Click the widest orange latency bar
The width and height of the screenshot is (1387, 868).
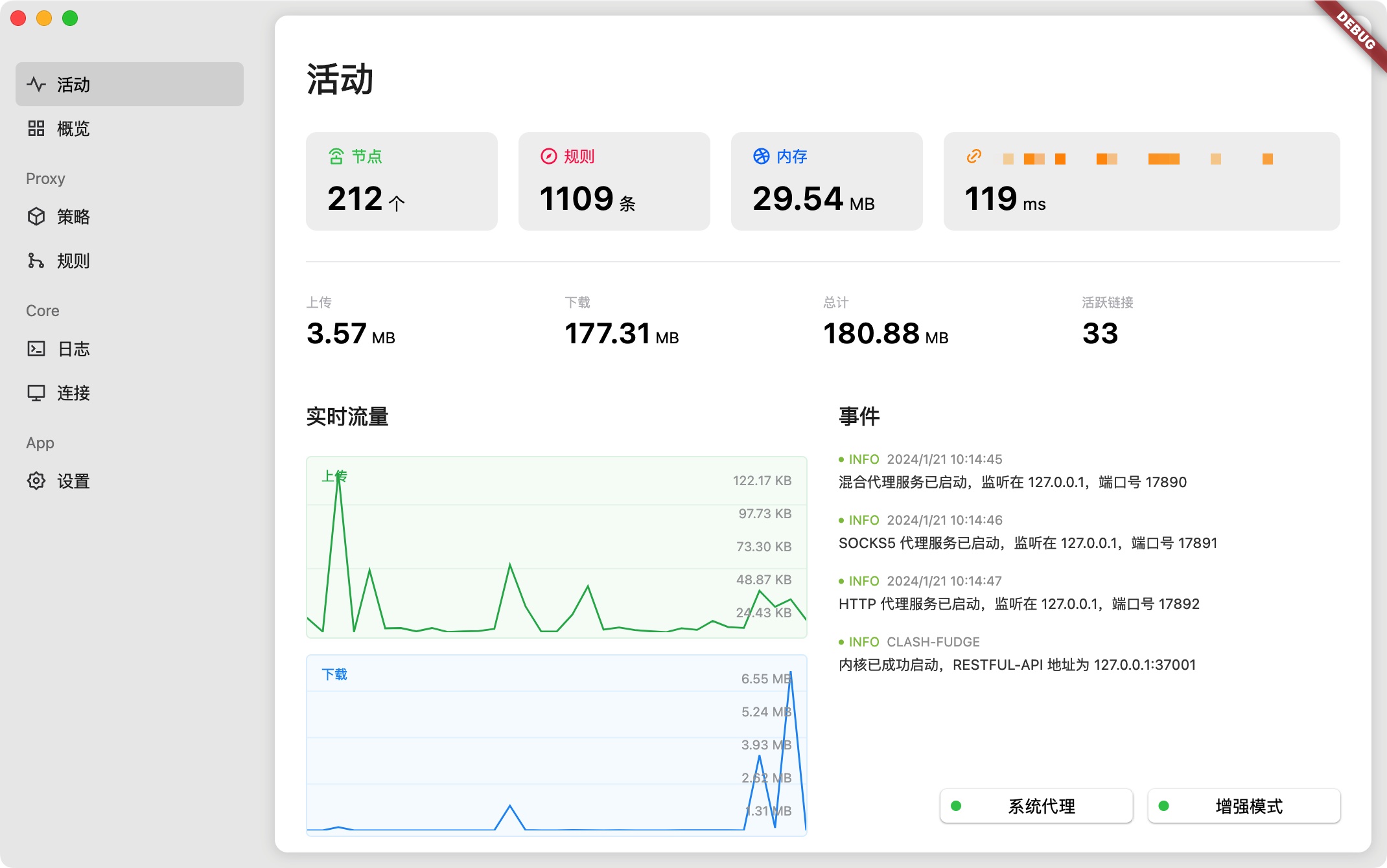(x=1163, y=159)
